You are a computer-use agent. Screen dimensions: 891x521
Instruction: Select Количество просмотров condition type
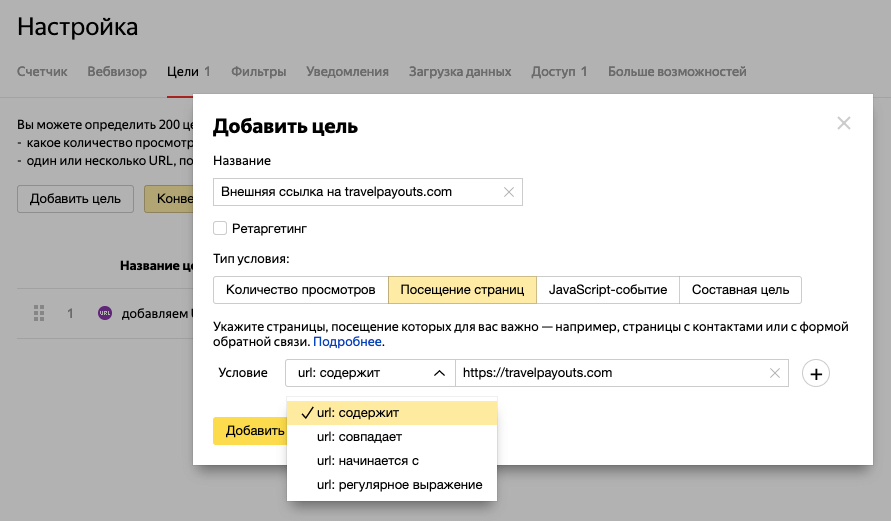300,290
